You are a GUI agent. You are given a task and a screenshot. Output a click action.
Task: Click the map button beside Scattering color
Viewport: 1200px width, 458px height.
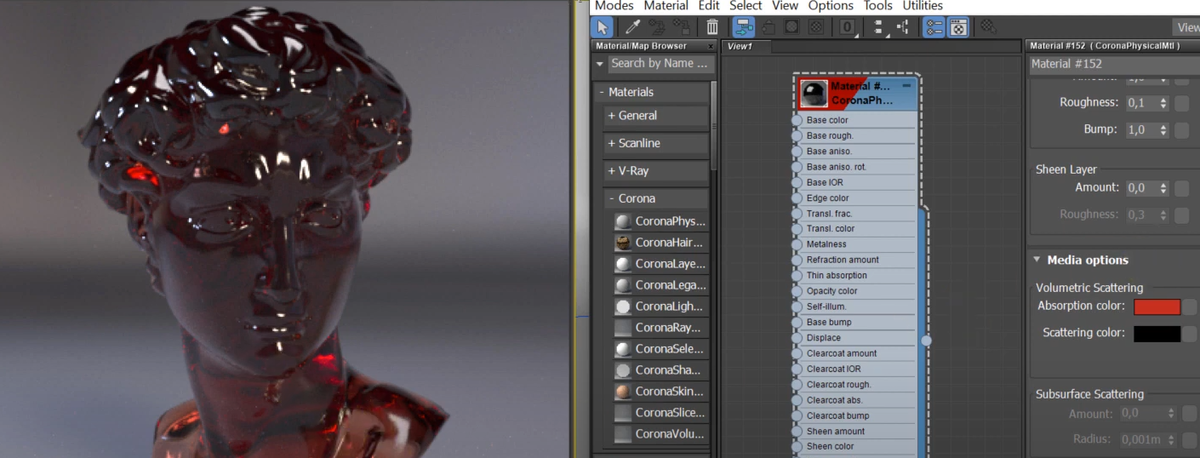coord(1190,334)
